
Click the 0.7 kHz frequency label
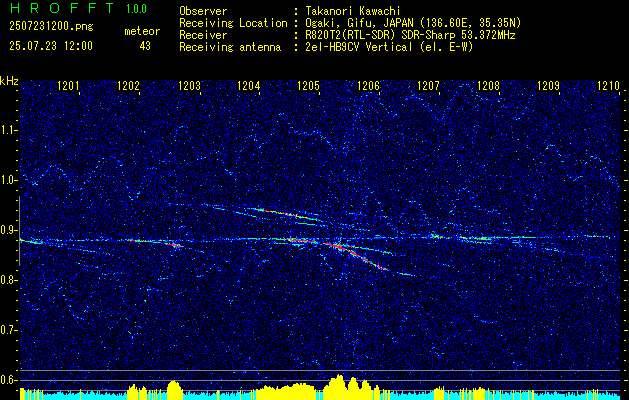(x=8, y=330)
